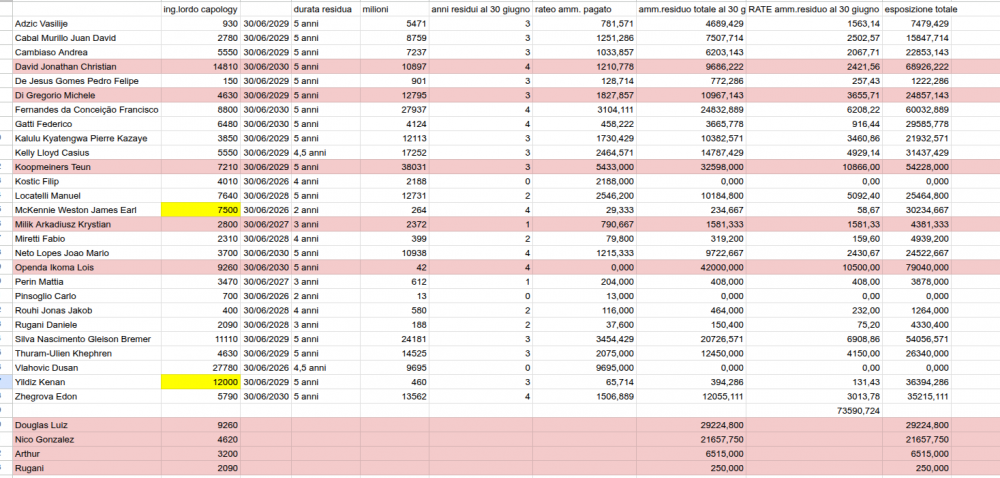Select the Locatelli Manuel cell
1000x478 pixels.
click(87, 196)
